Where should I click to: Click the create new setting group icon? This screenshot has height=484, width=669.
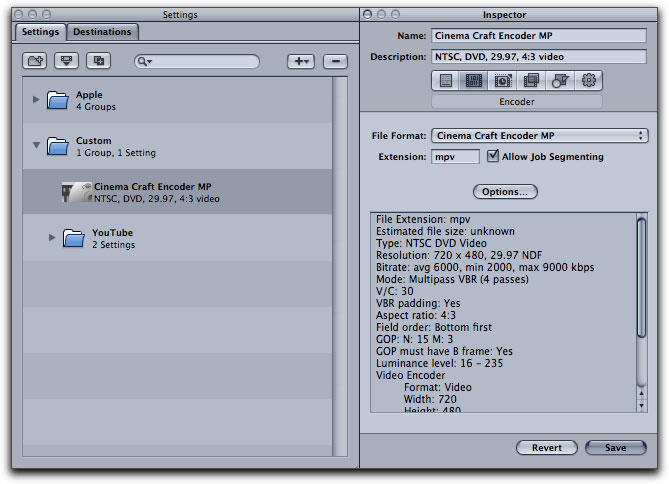tap(35, 61)
